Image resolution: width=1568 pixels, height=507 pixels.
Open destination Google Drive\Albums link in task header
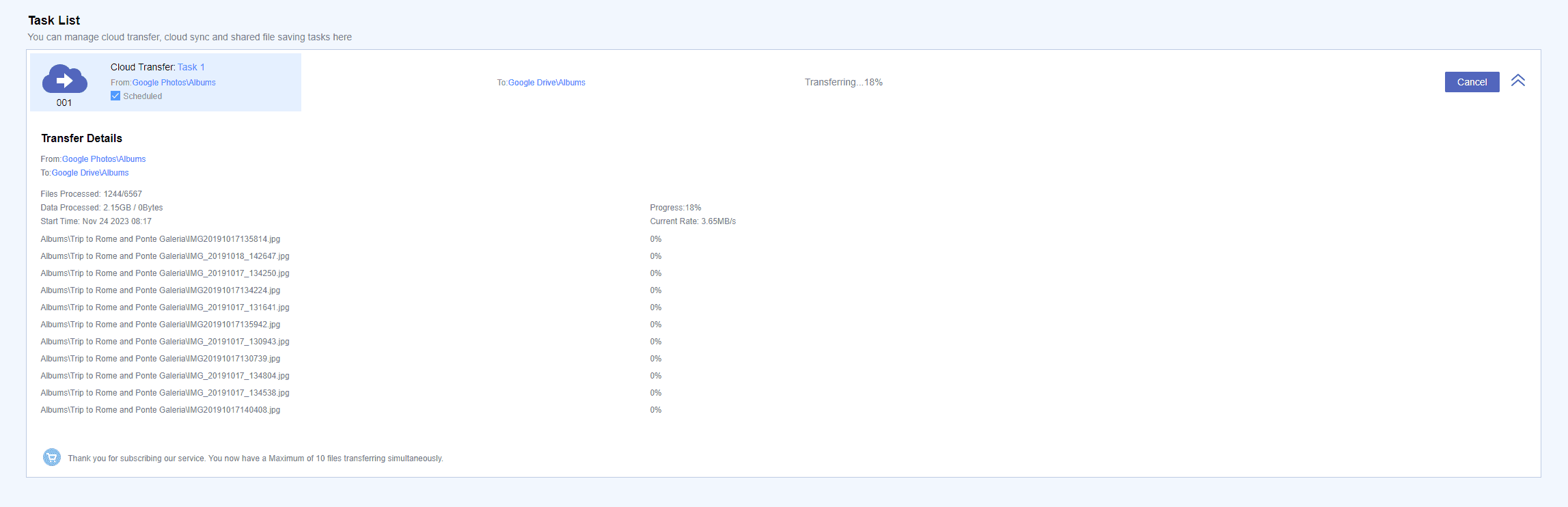point(546,83)
